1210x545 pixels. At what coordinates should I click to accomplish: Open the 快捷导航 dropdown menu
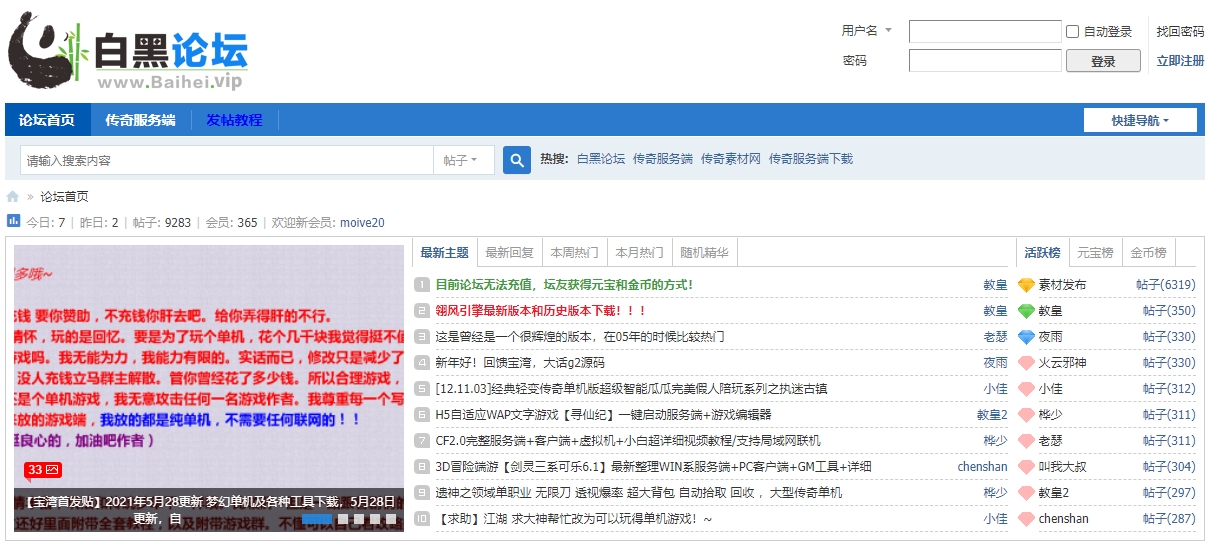[1140, 120]
